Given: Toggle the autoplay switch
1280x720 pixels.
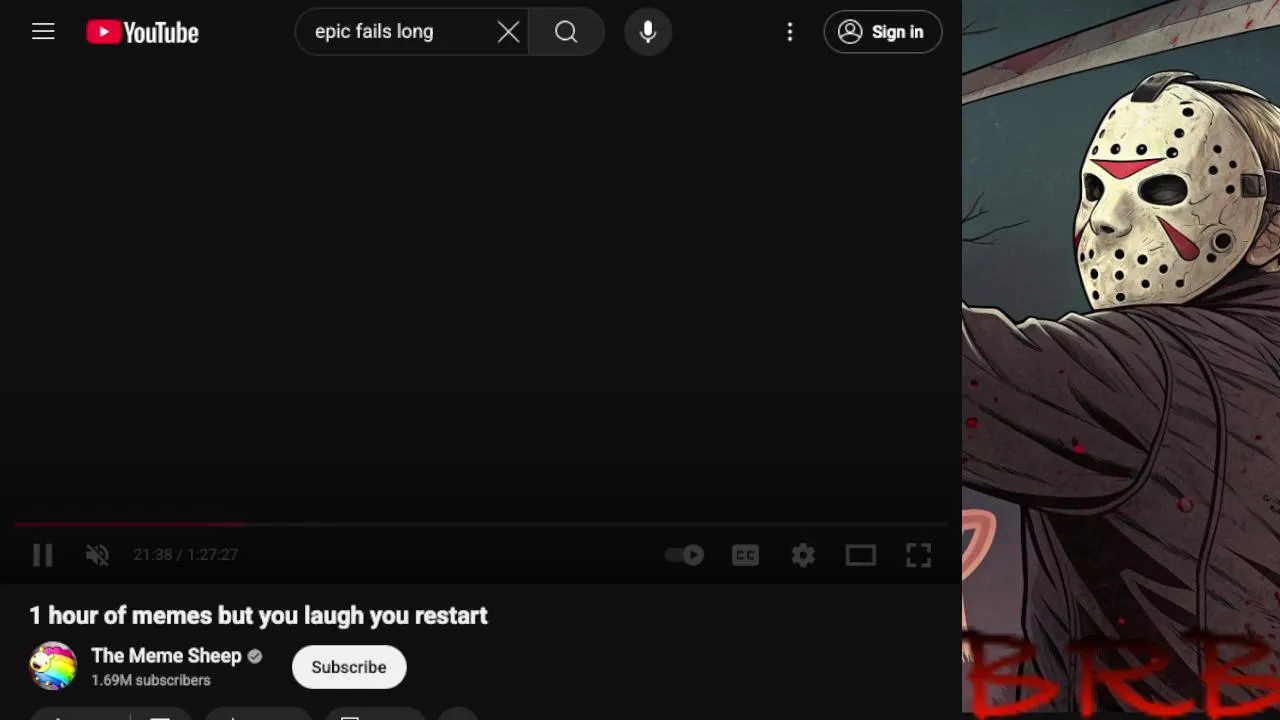Looking at the screenshot, I should click(x=685, y=555).
